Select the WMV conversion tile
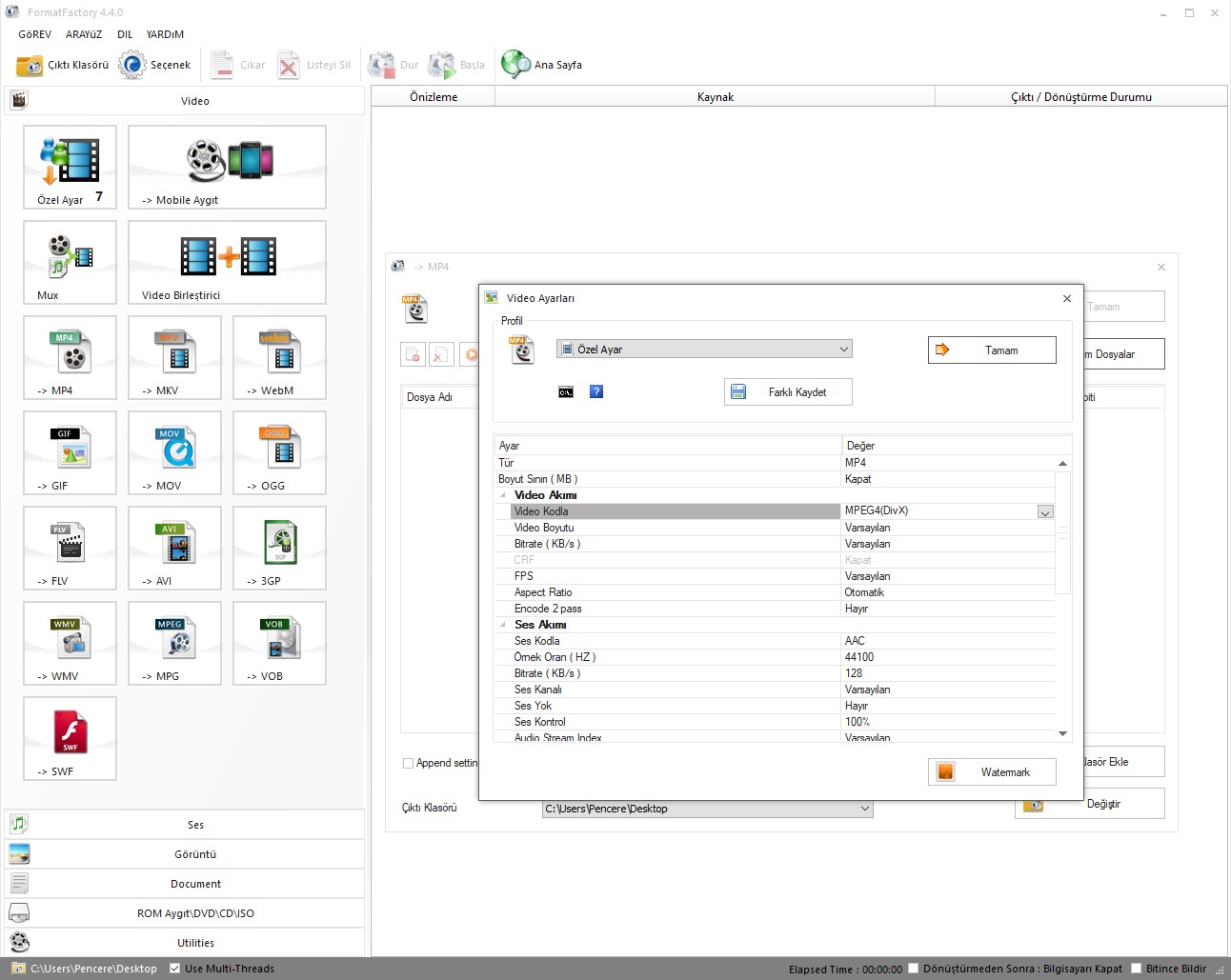This screenshot has width=1231, height=980. [x=70, y=643]
